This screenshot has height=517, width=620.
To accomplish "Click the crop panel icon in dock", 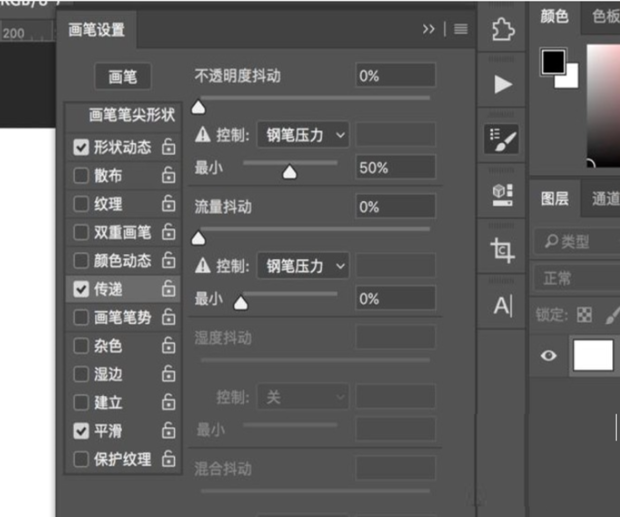I will tap(502, 250).
